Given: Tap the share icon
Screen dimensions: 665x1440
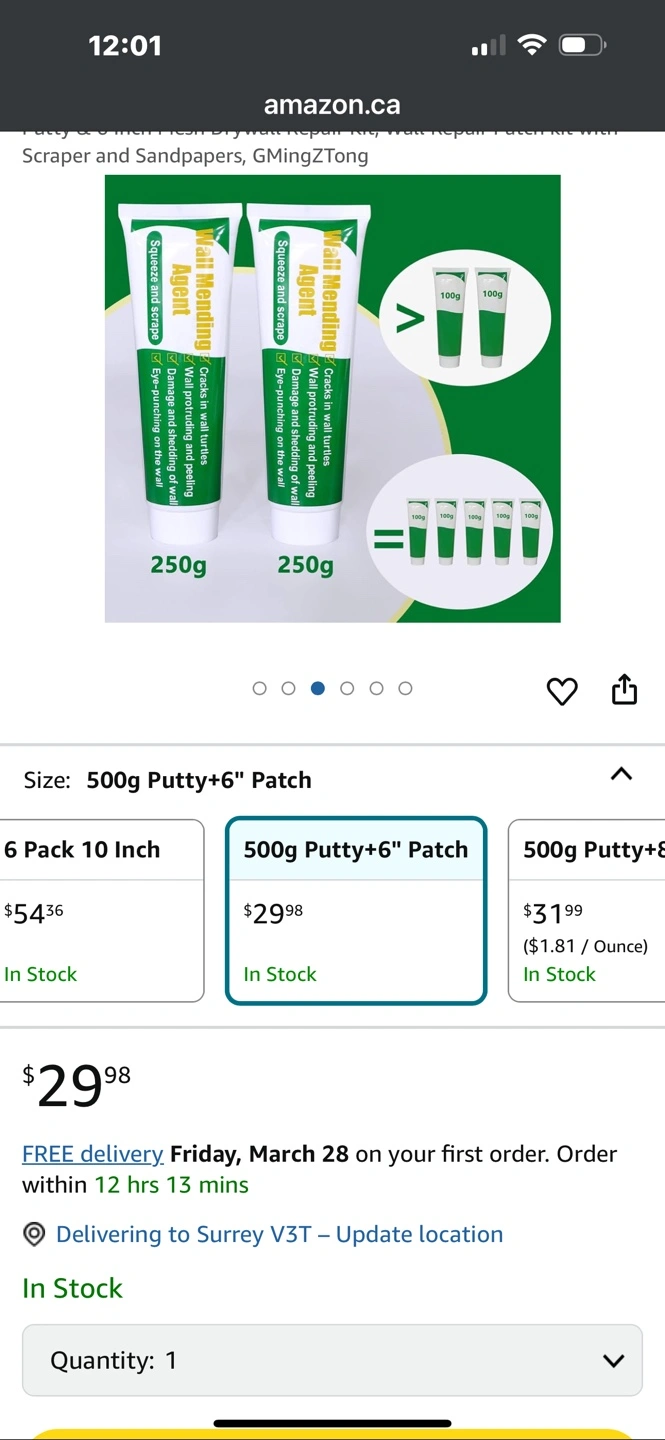Looking at the screenshot, I should (624, 690).
